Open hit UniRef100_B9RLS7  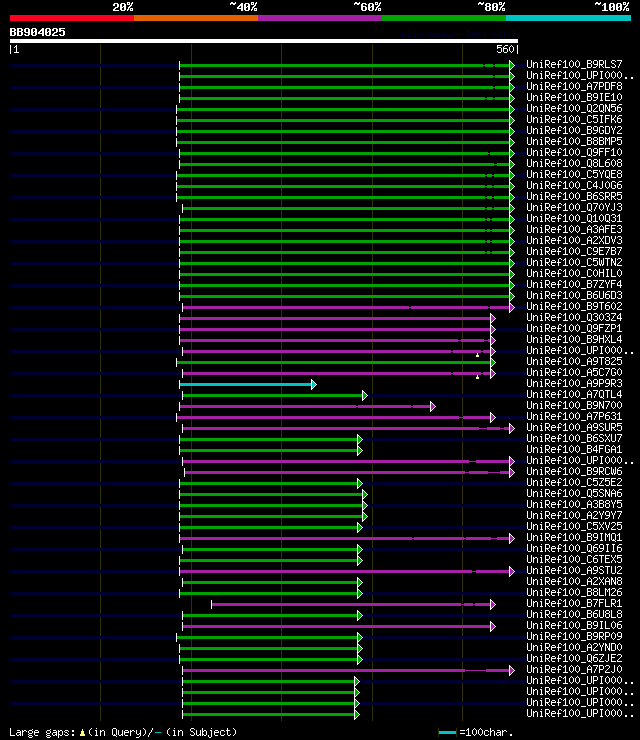coord(574,64)
